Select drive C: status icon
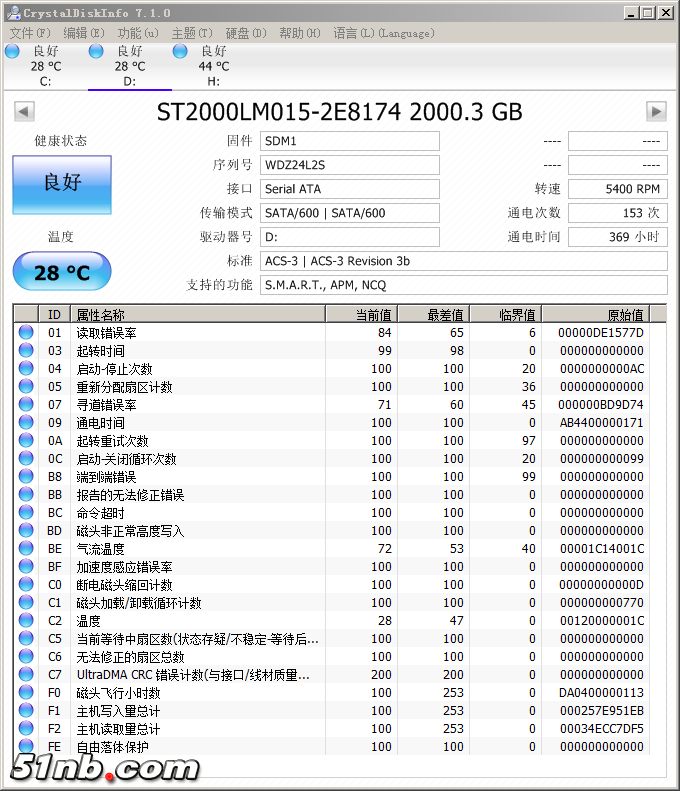The image size is (680, 791). click(x=12, y=52)
